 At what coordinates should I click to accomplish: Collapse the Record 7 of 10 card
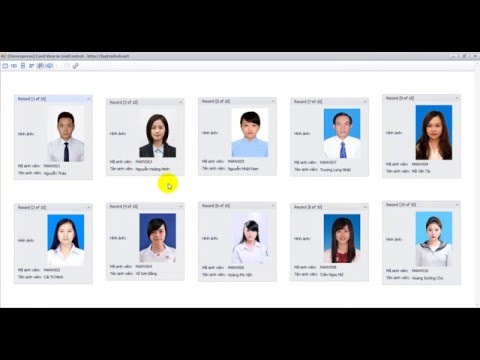[365, 102]
